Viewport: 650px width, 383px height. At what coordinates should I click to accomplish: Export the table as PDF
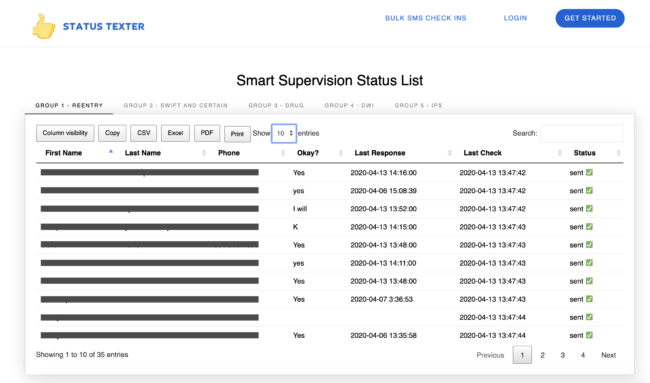click(207, 133)
